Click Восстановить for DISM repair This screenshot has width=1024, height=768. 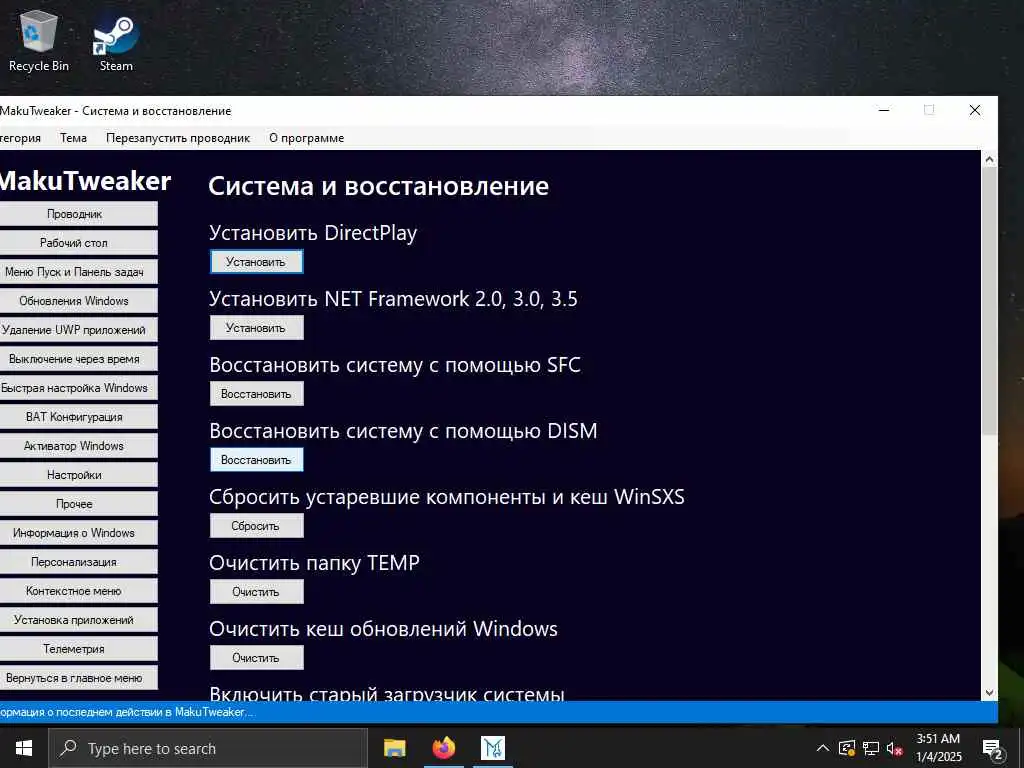click(x=256, y=460)
